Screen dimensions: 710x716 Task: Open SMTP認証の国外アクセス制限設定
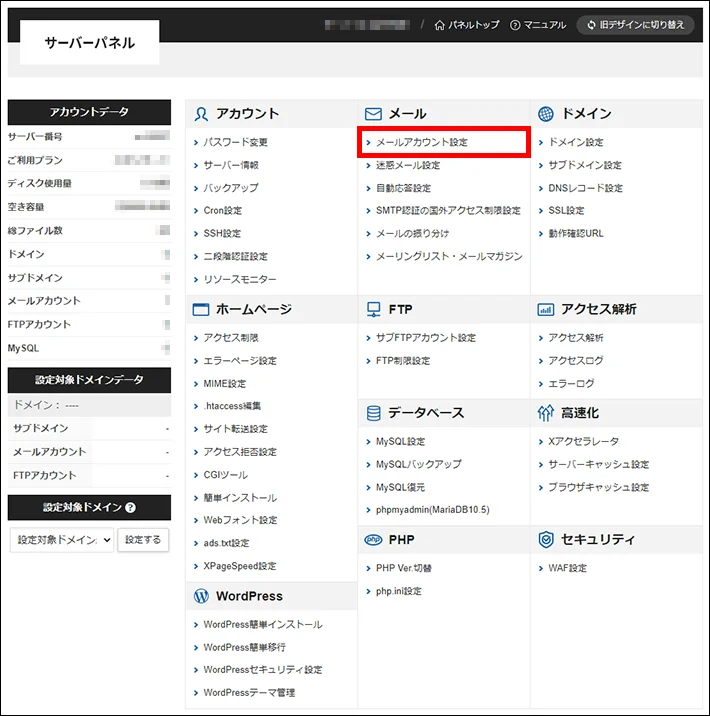click(x=448, y=211)
